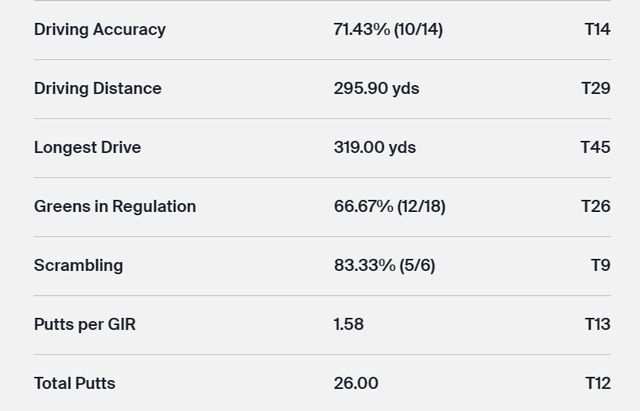Click the Scrambling stat label
This screenshot has height=411, width=640.
pyautogui.click(x=78, y=265)
